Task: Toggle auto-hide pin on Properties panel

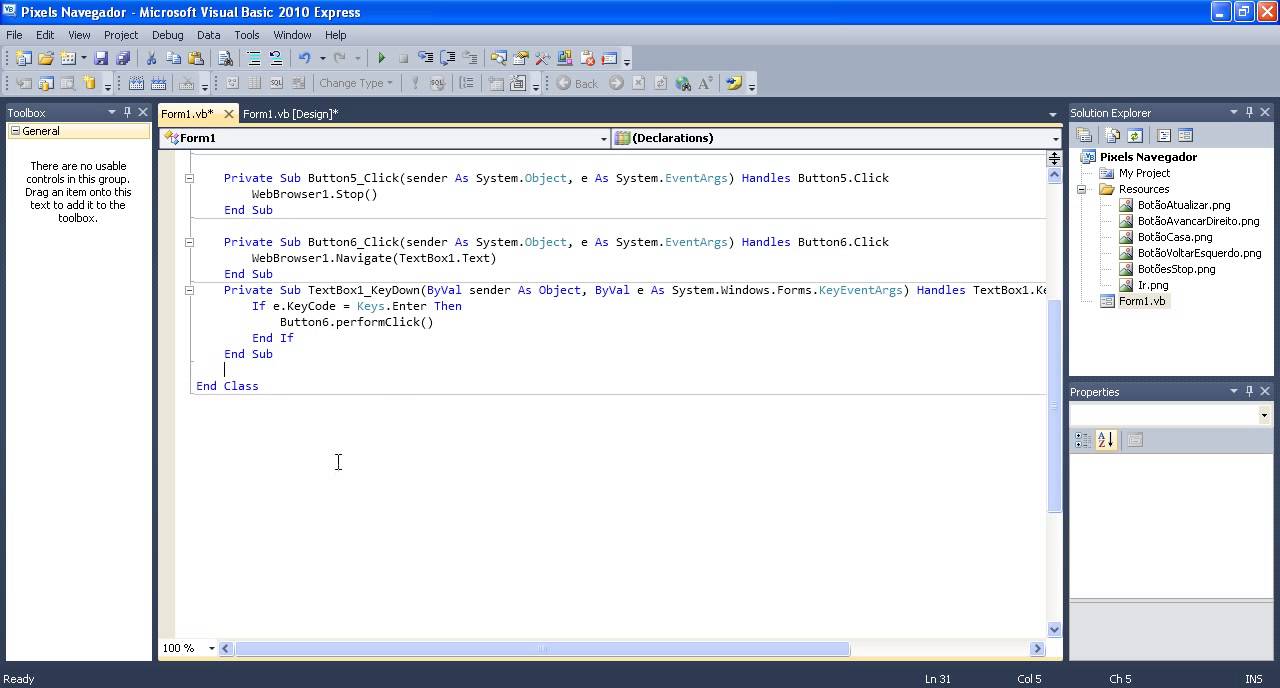Action: pos(1249,391)
